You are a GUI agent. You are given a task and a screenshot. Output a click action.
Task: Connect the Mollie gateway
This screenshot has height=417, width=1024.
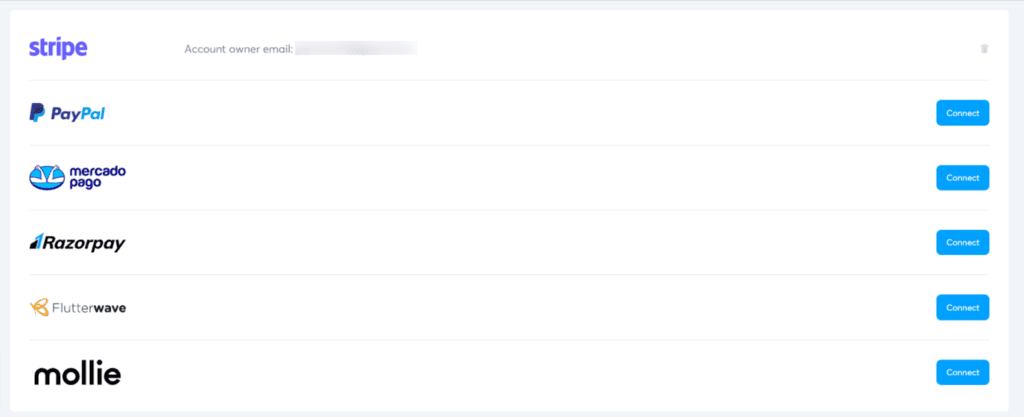click(963, 372)
